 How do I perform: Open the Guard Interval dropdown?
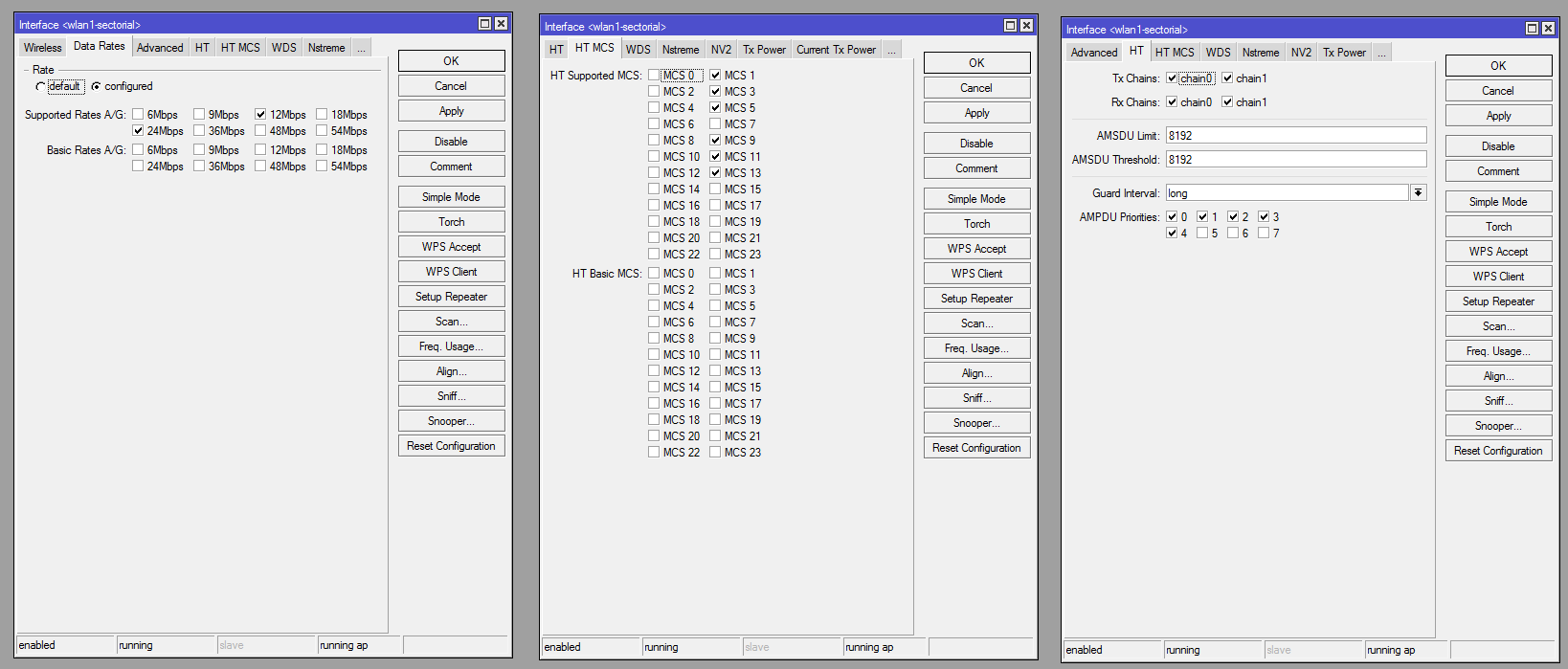click(1418, 192)
